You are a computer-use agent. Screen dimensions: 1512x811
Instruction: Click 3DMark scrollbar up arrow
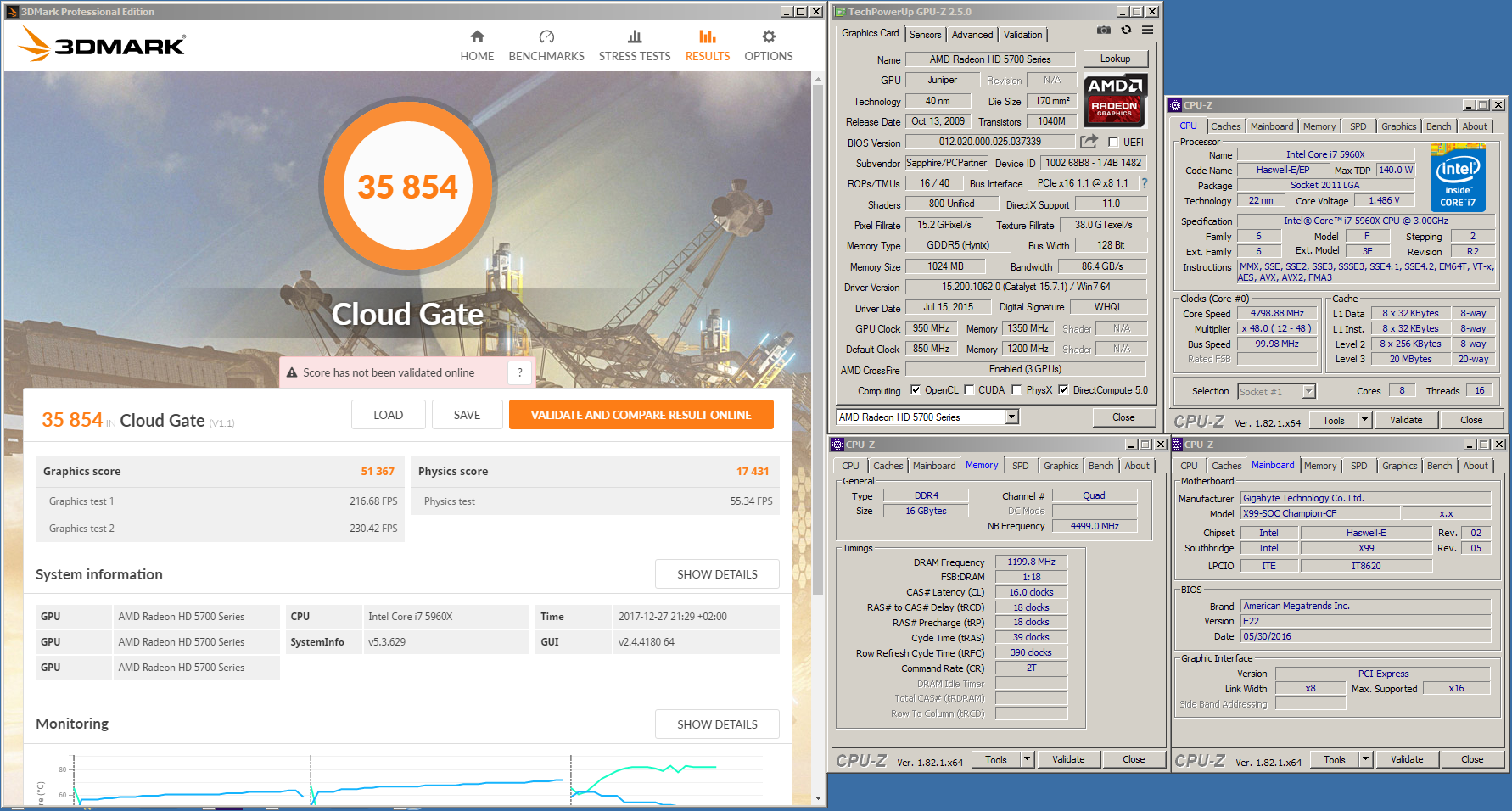click(x=818, y=79)
